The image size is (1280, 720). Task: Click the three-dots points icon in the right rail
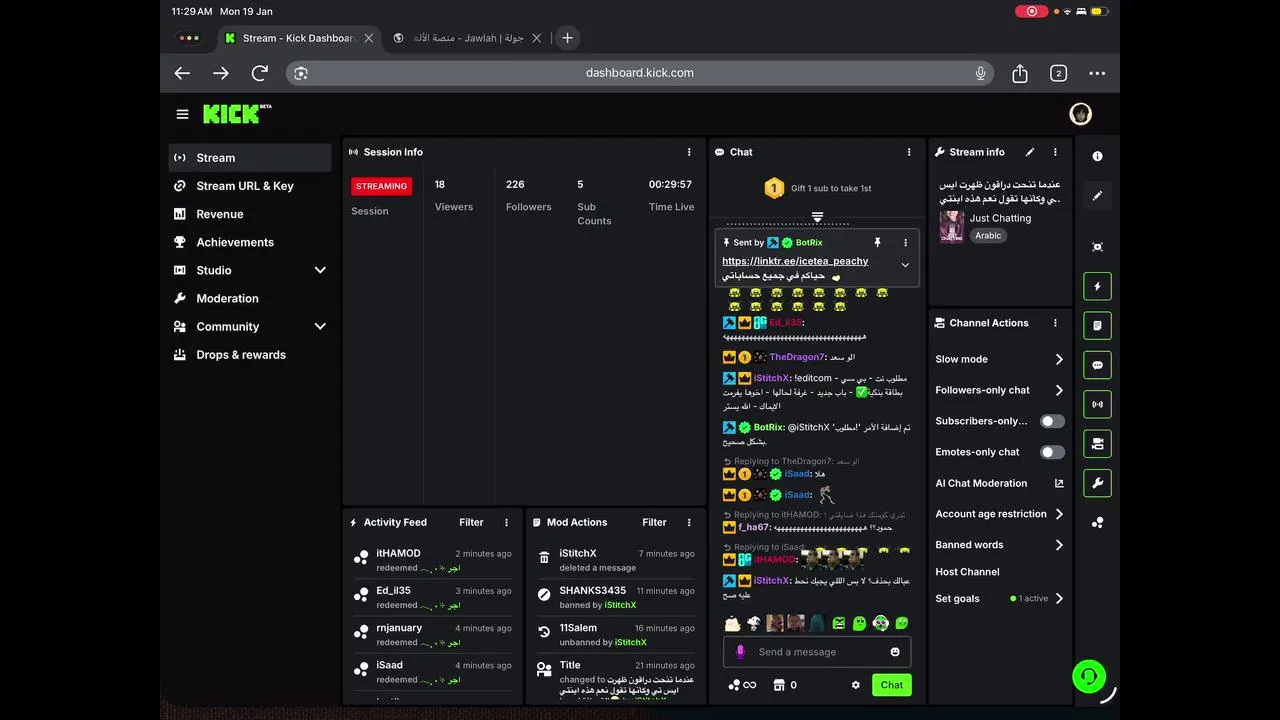click(x=1097, y=522)
